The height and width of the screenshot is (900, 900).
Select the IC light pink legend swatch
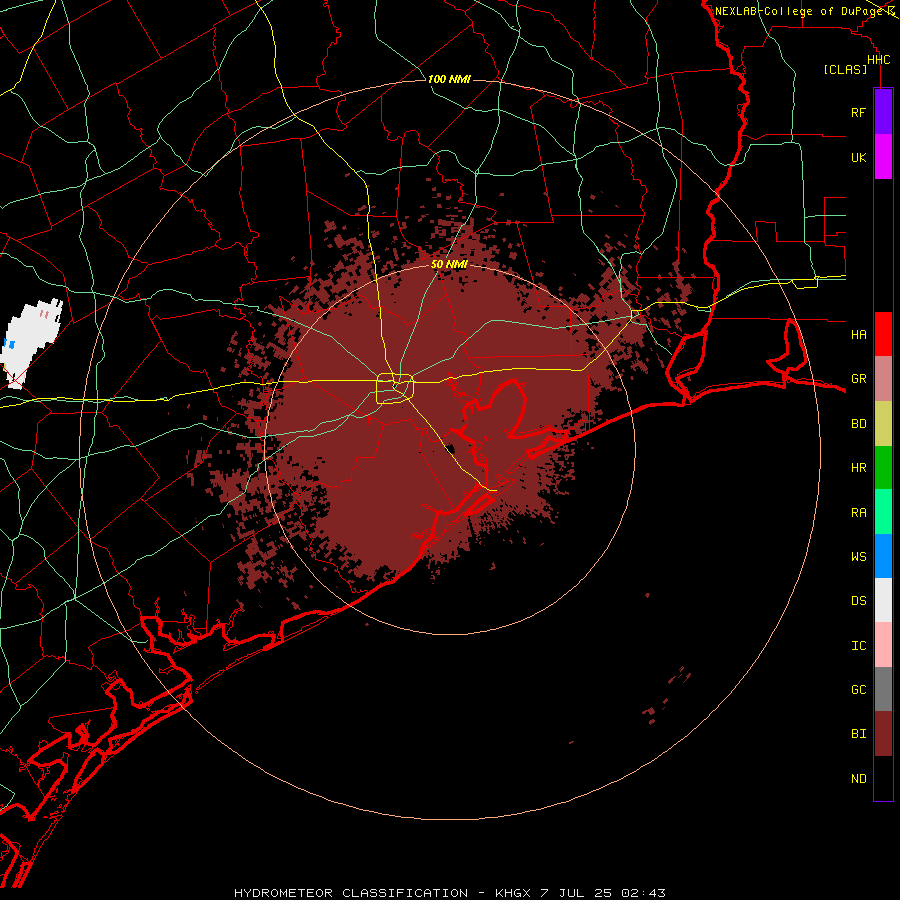point(883,645)
